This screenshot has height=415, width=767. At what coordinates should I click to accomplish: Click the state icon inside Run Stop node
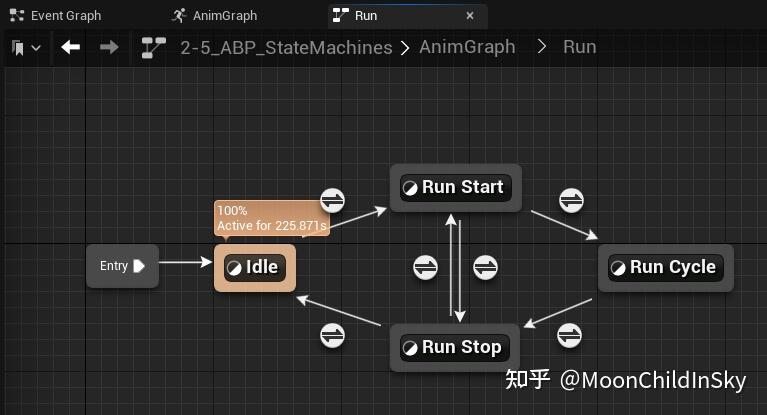click(410, 348)
